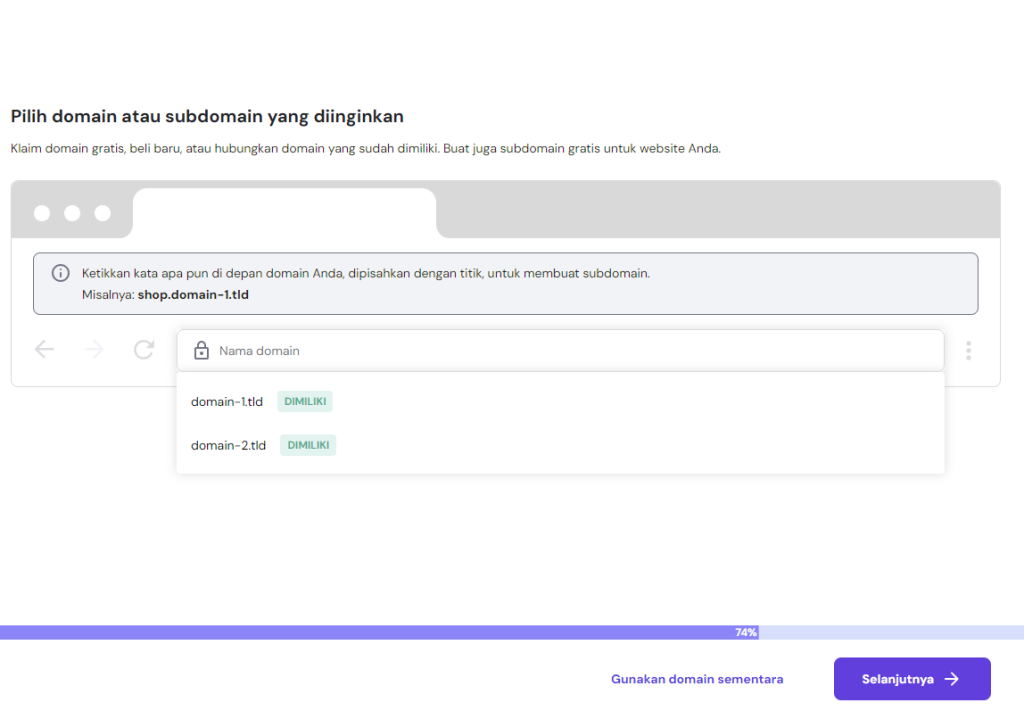Viewport: 1024px width, 711px height.
Task: Click the browser forward arrow icon
Action: pyautogui.click(x=93, y=349)
